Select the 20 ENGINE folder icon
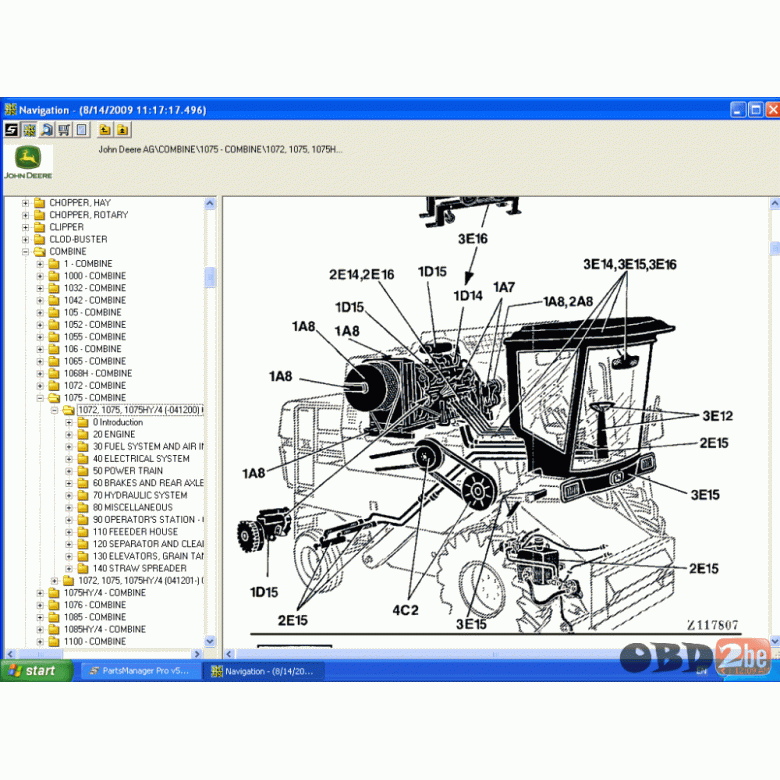 [83, 434]
